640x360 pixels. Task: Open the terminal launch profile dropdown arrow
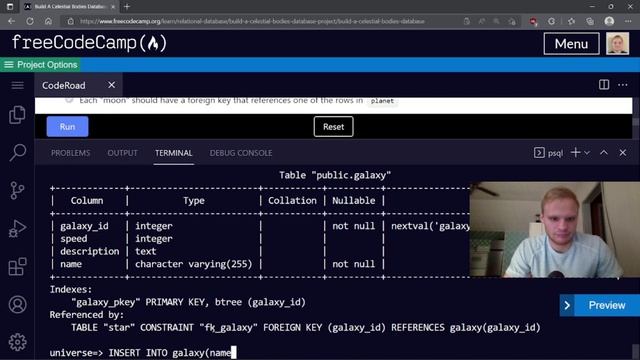click(x=587, y=153)
